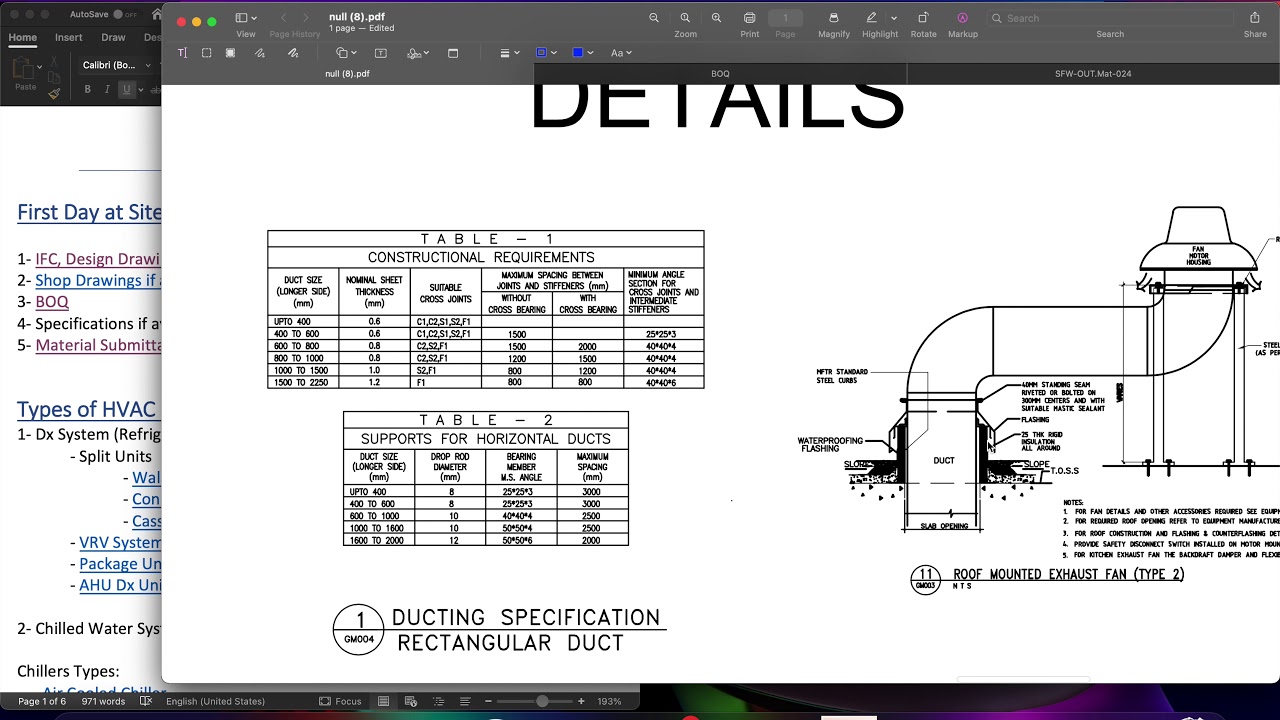Viewport: 1280px width, 720px height.
Task: Toggle the Markup toolbar button
Action: [x=962, y=18]
